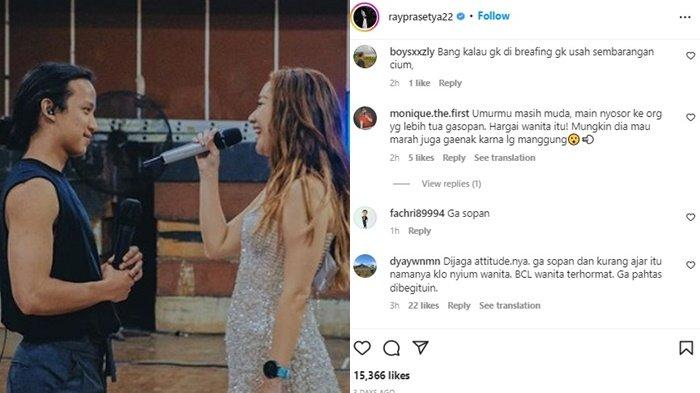The width and height of the screenshot is (700, 393).
Task: Open fachri89994's username link
Action: pyautogui.click(x=417, y=213)
